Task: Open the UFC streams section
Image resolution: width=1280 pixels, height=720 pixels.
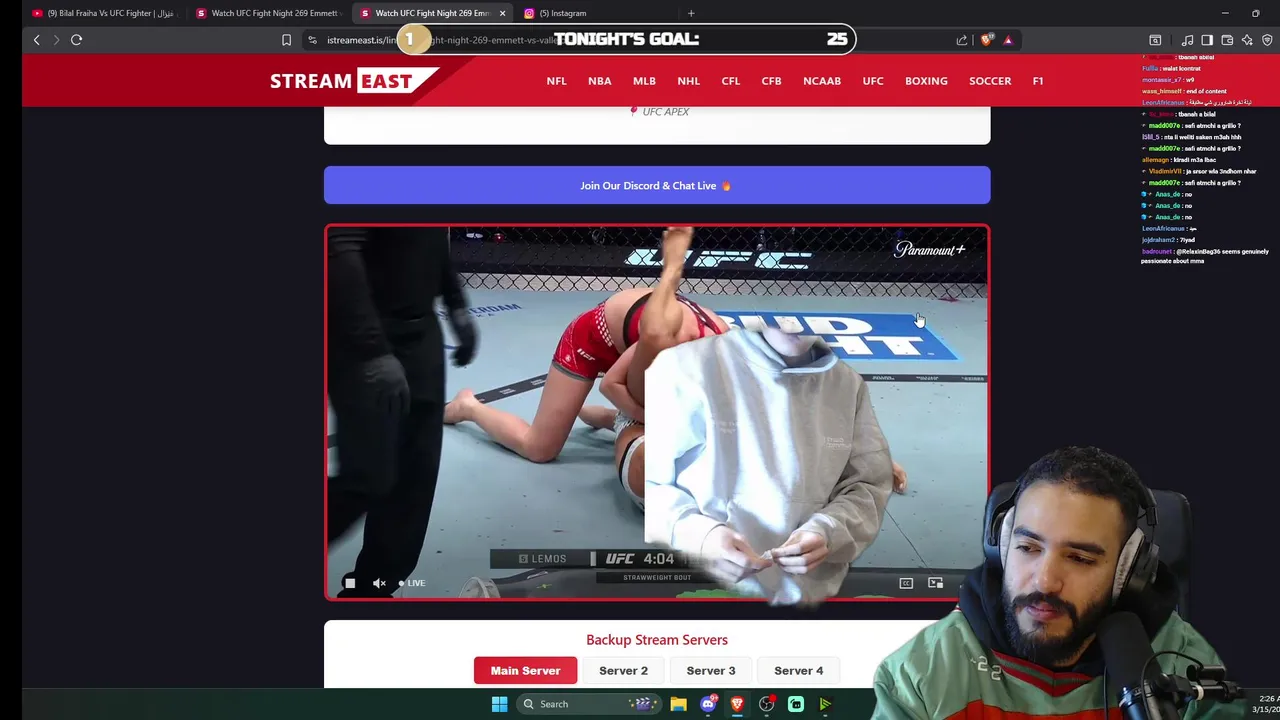Action: point(873,81)
